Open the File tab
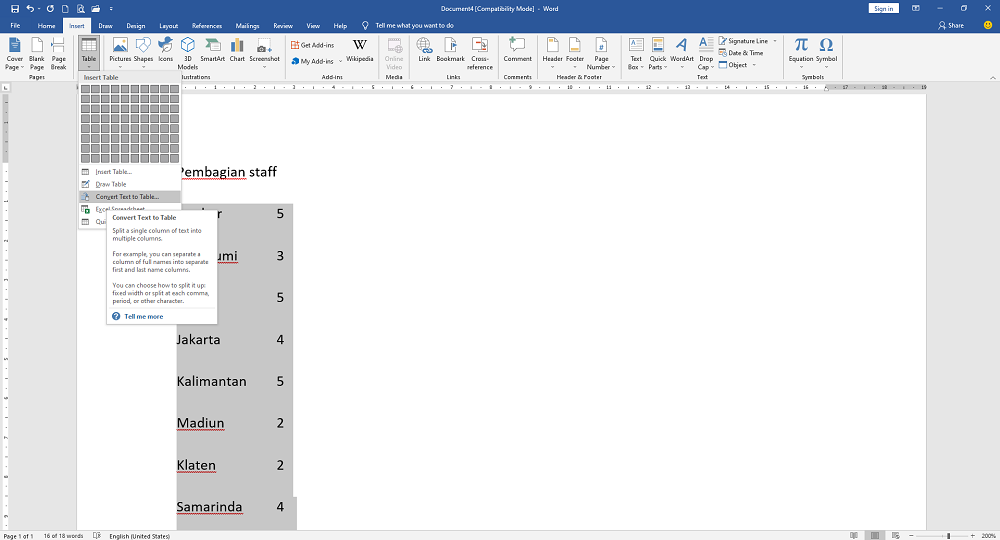1000x540 pixels. [x=15, y=26]
